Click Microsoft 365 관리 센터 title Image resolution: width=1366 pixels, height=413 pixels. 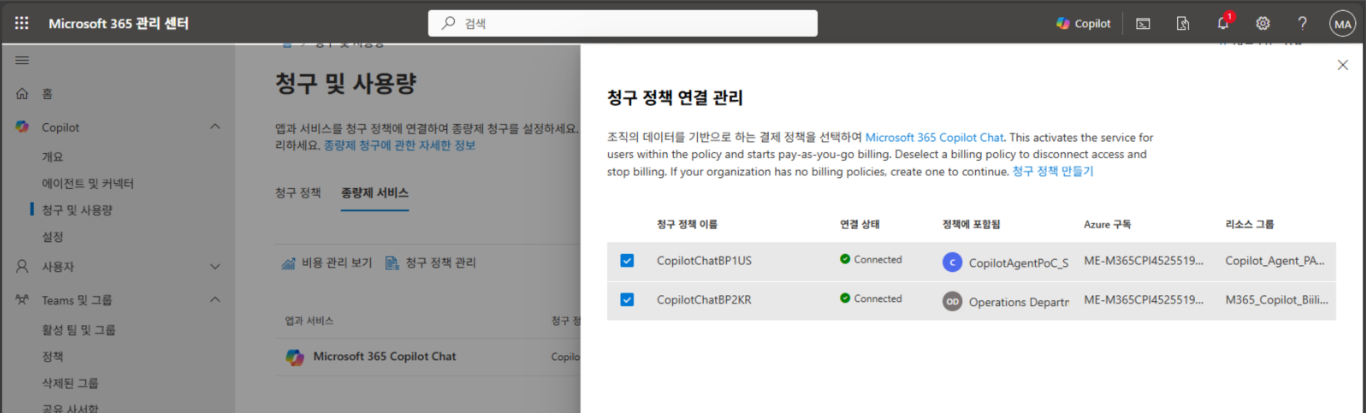[118, 23]
